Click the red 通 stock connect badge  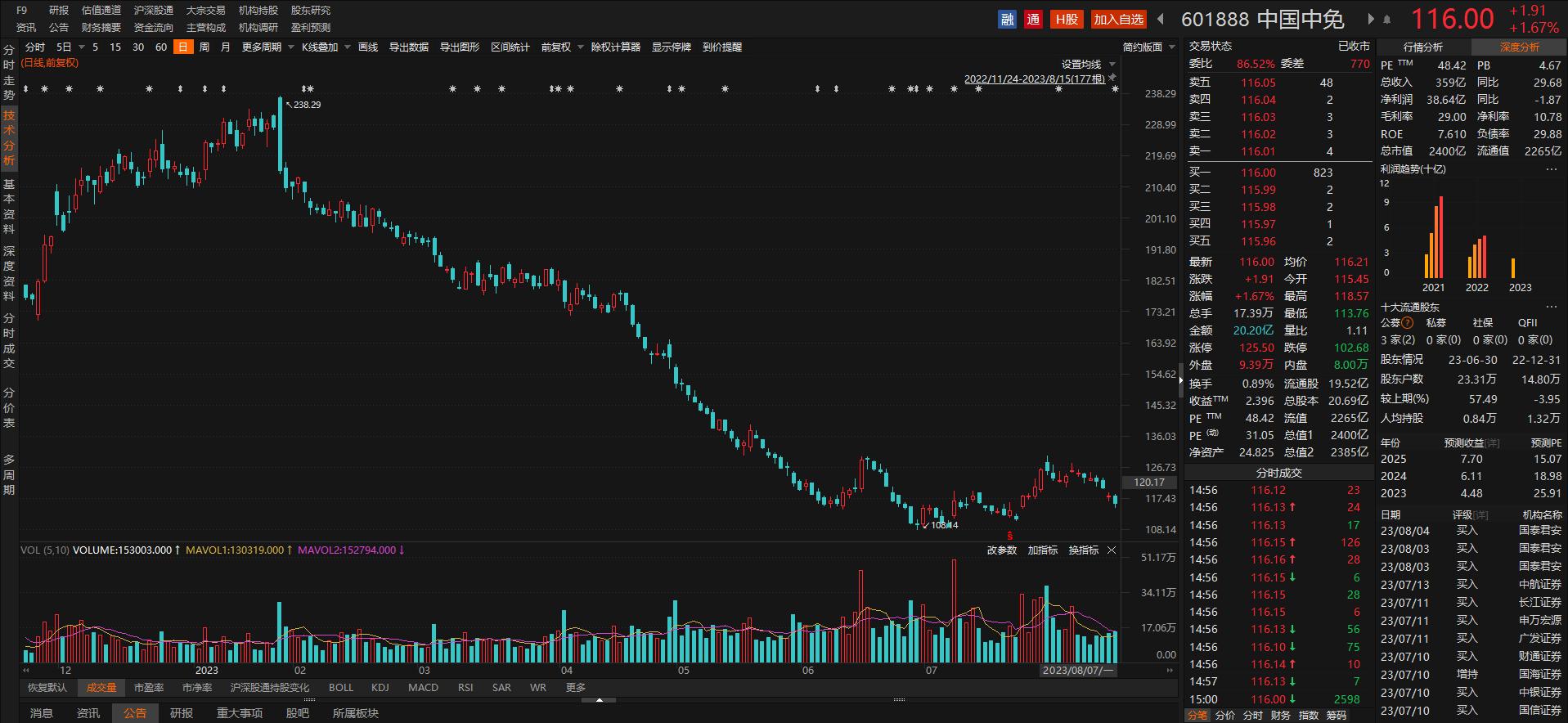tap(1033, 19)
